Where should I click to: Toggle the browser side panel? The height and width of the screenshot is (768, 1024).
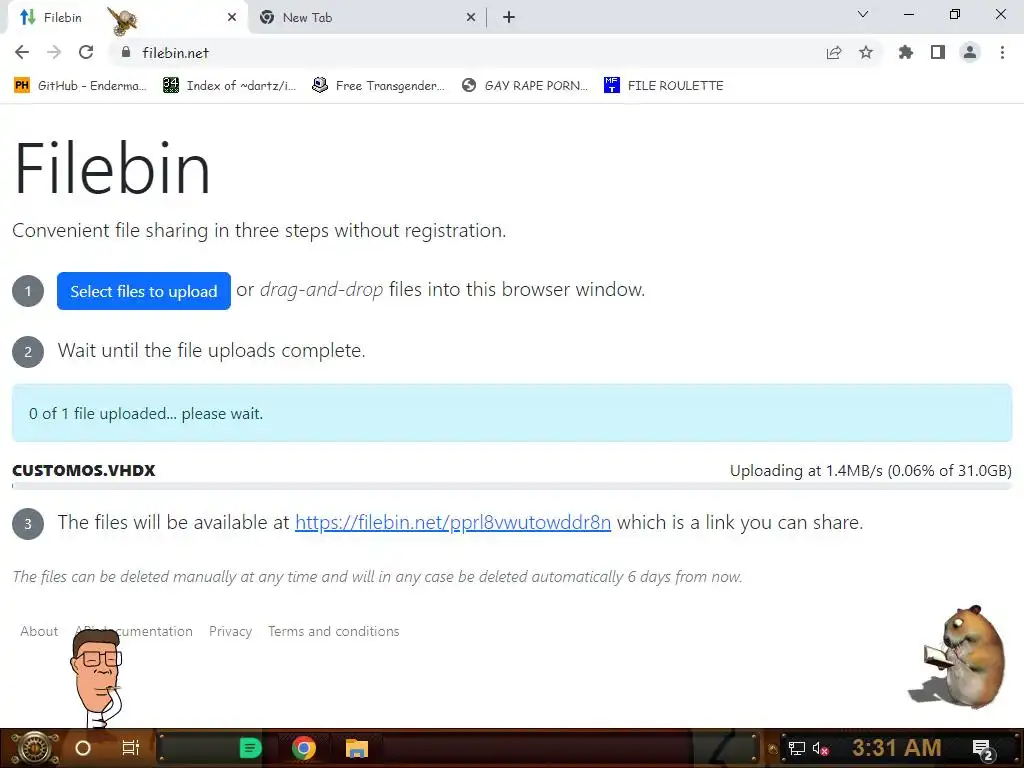(x=938, y=52)
